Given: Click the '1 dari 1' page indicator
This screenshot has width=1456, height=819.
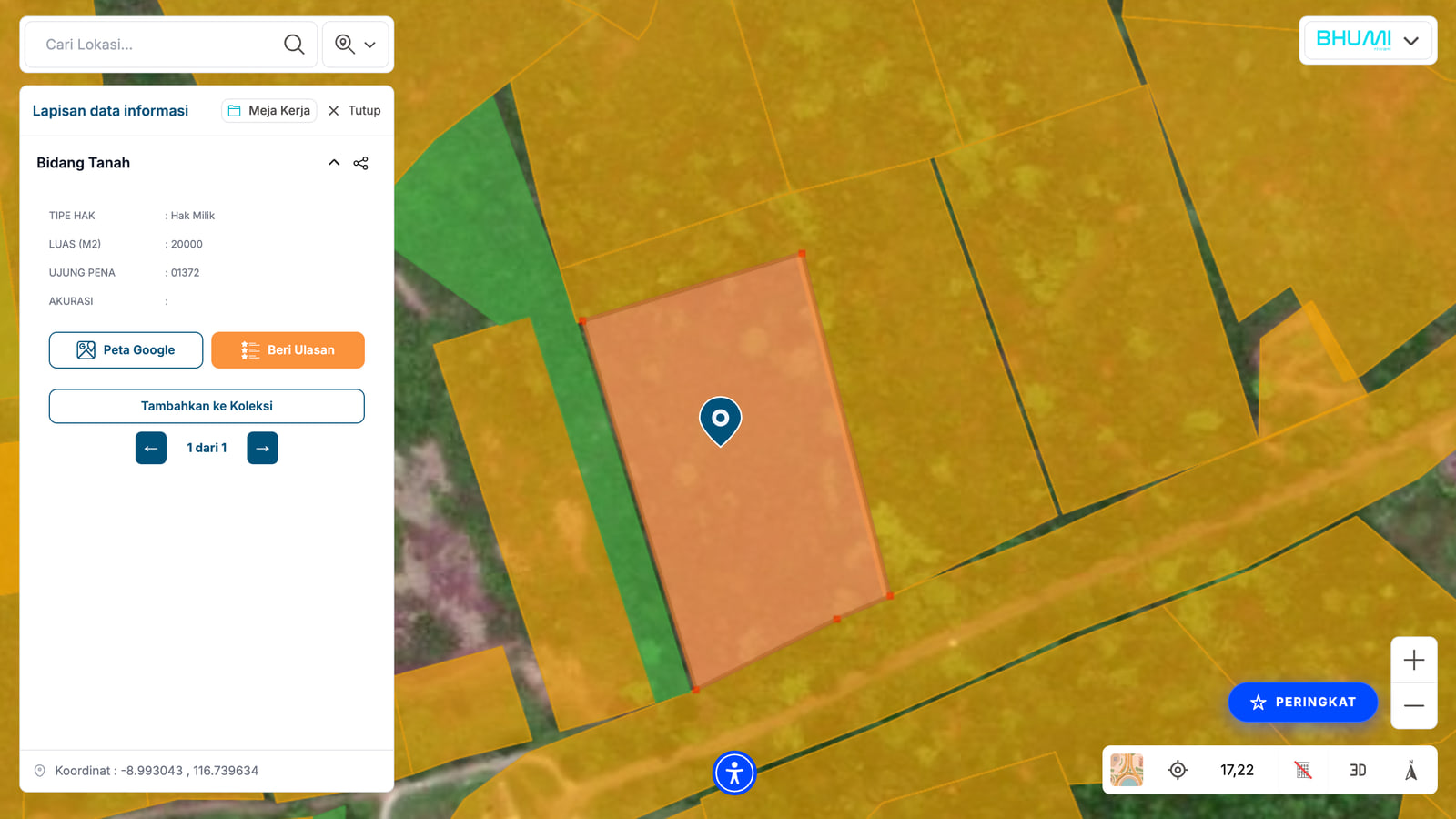Looking at the screenshot, I should point(207,448).
